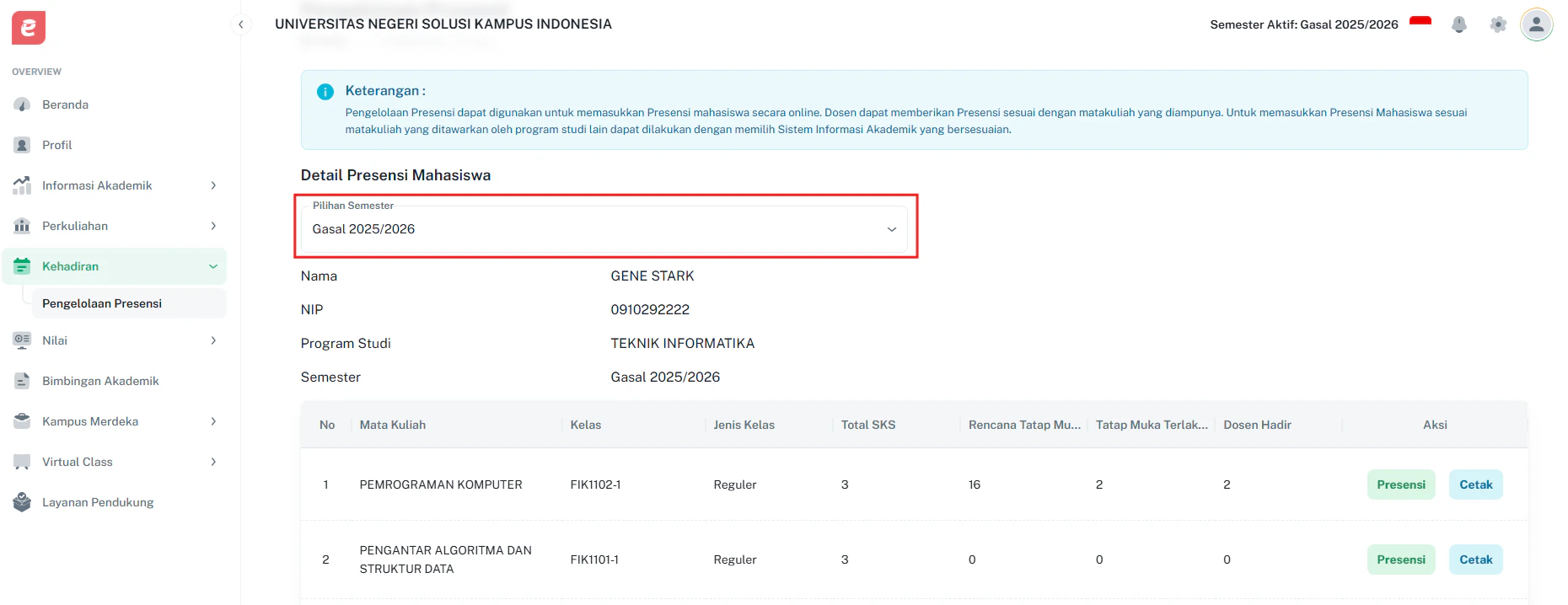Select Pengelolaan Presensi submenu item
The image size is (1568, 605).
tap(129, 303)
